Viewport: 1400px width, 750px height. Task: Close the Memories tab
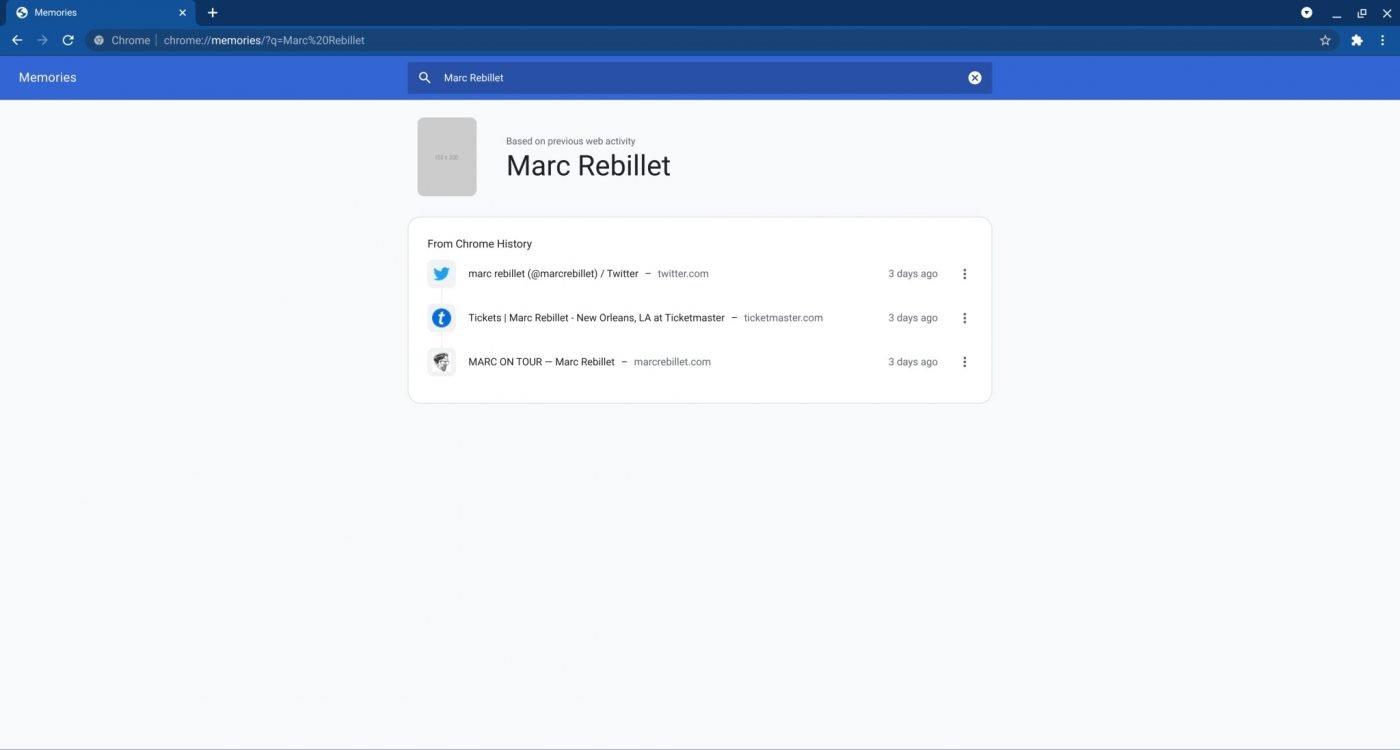pos(182,13)
